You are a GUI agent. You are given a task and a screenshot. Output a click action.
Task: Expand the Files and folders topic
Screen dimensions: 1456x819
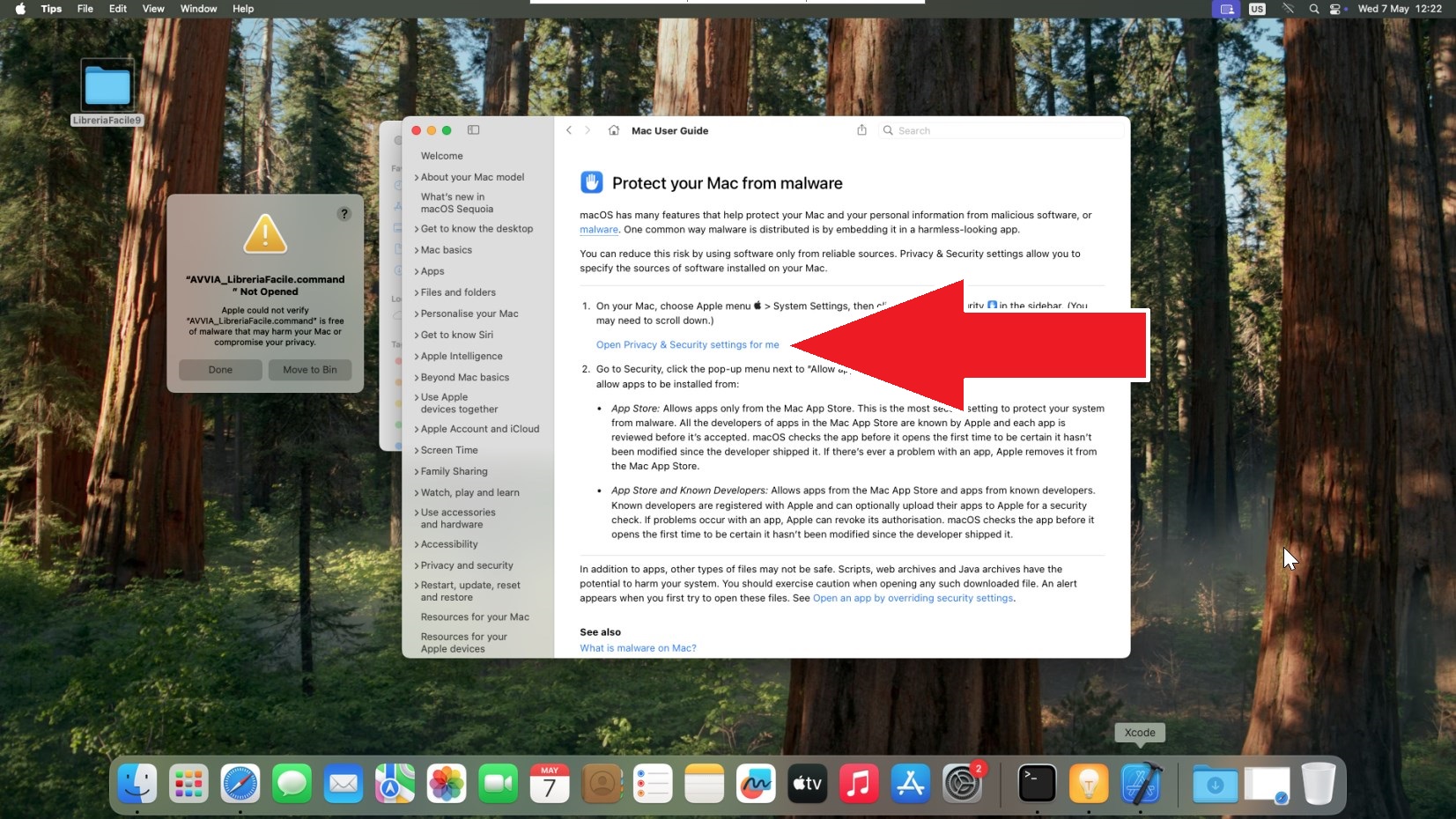point(457,292)
